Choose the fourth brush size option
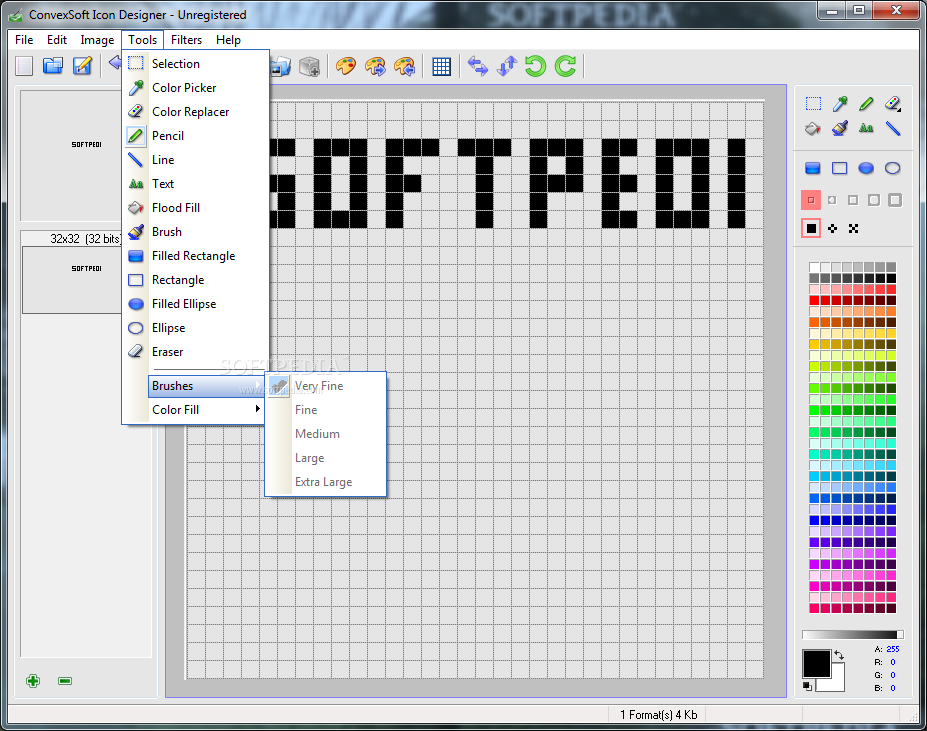Screen dimensions: 927x731 pyautogui.click(x=874, y=200)
